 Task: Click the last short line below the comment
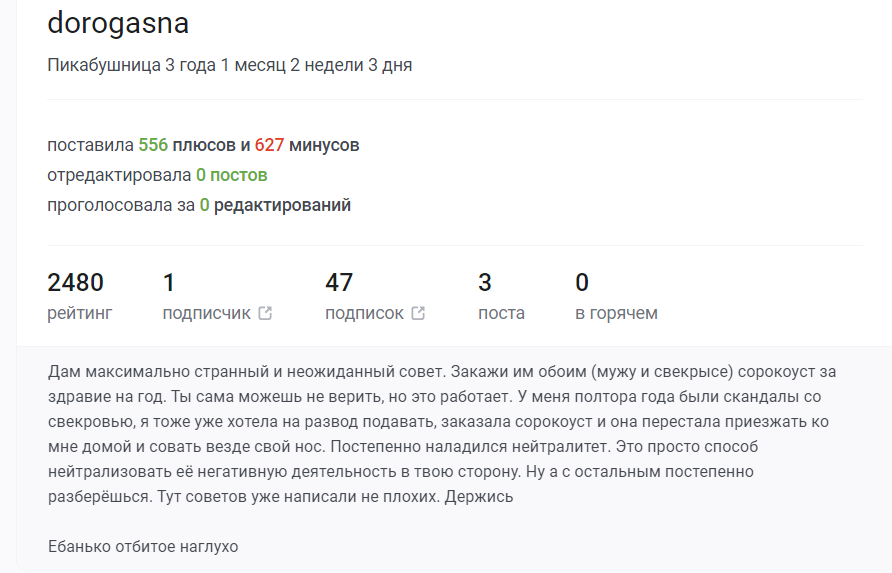click(x=143, y=546)
